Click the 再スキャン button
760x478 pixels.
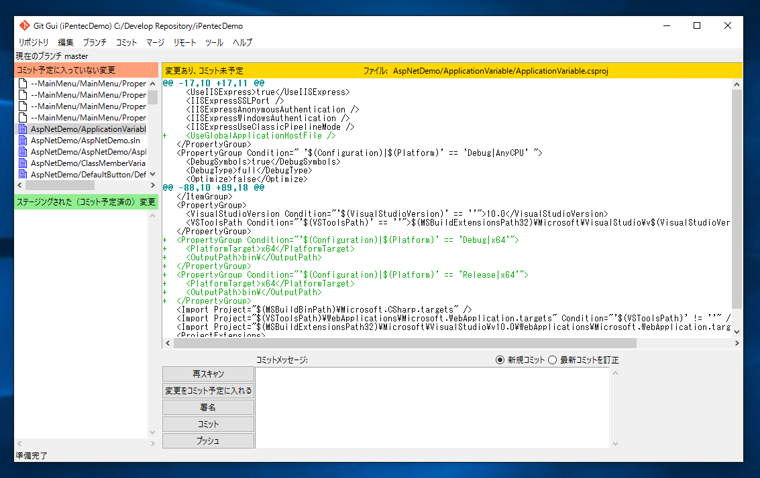tap(208, 374)
